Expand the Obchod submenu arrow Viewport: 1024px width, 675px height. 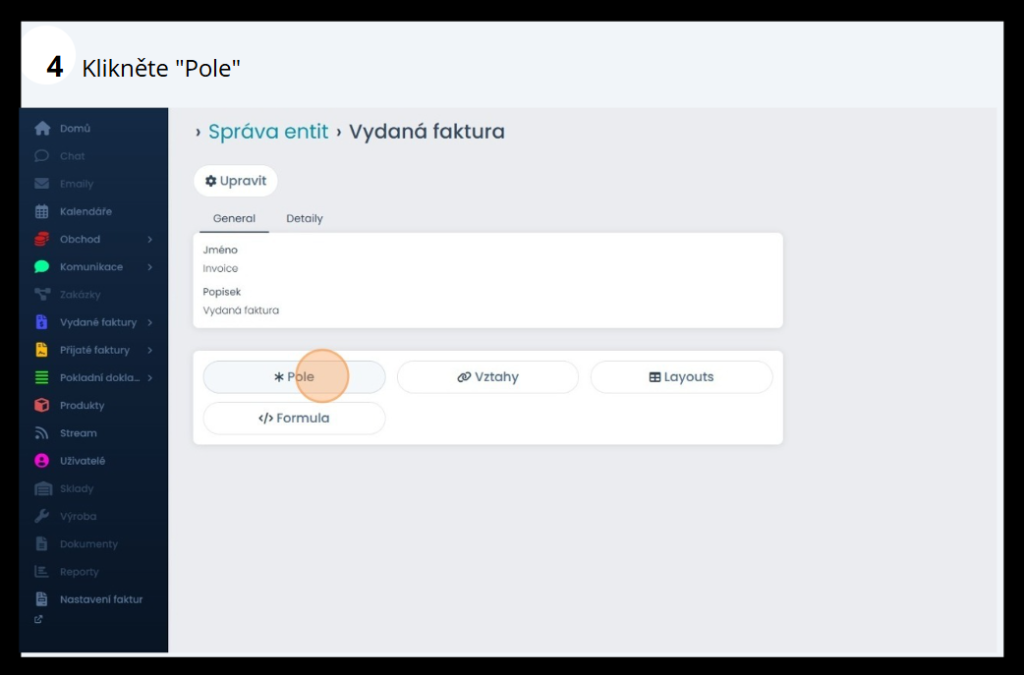point(150,240)
